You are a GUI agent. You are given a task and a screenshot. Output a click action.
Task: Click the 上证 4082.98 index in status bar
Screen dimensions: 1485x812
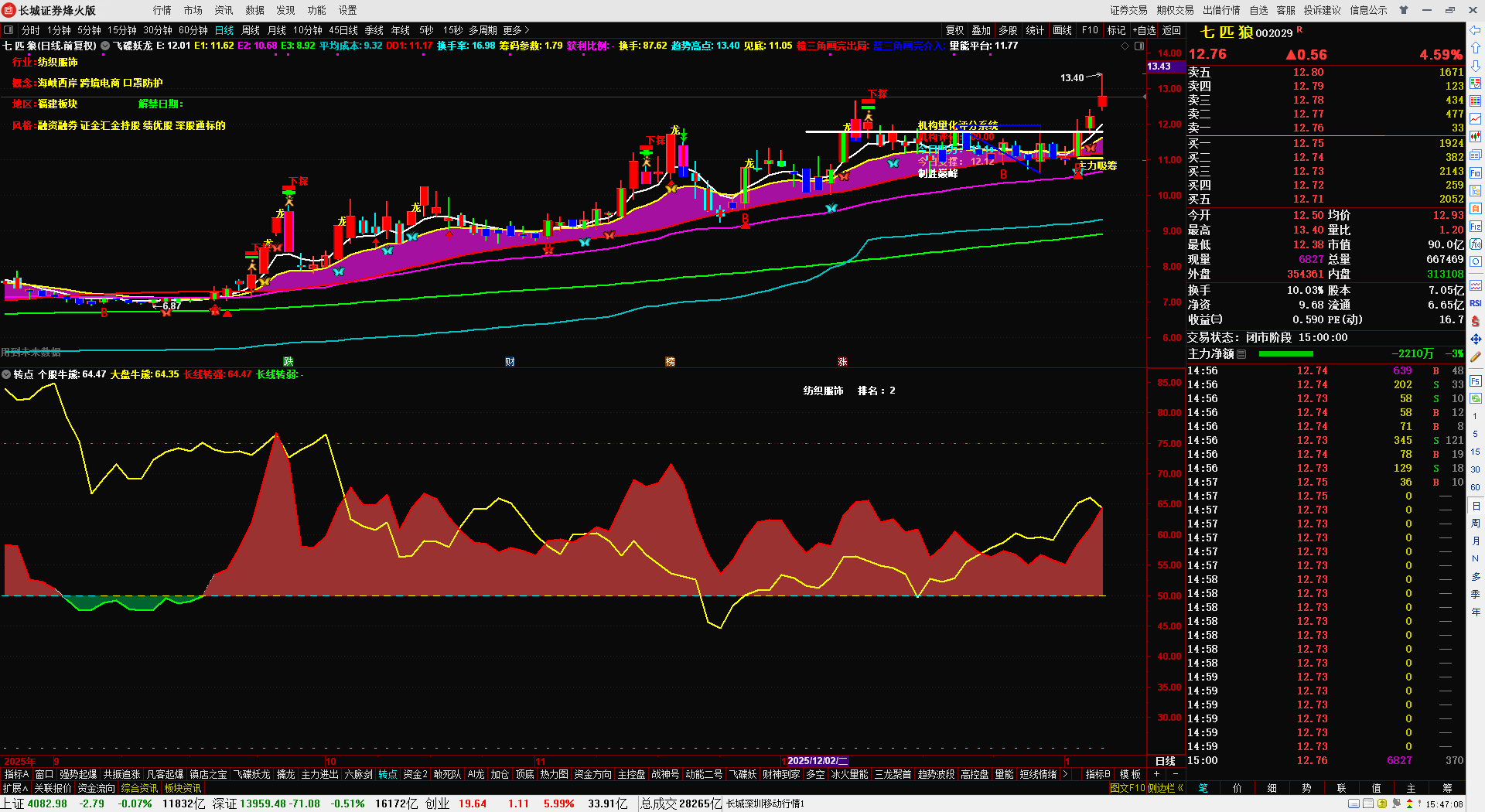35,803
